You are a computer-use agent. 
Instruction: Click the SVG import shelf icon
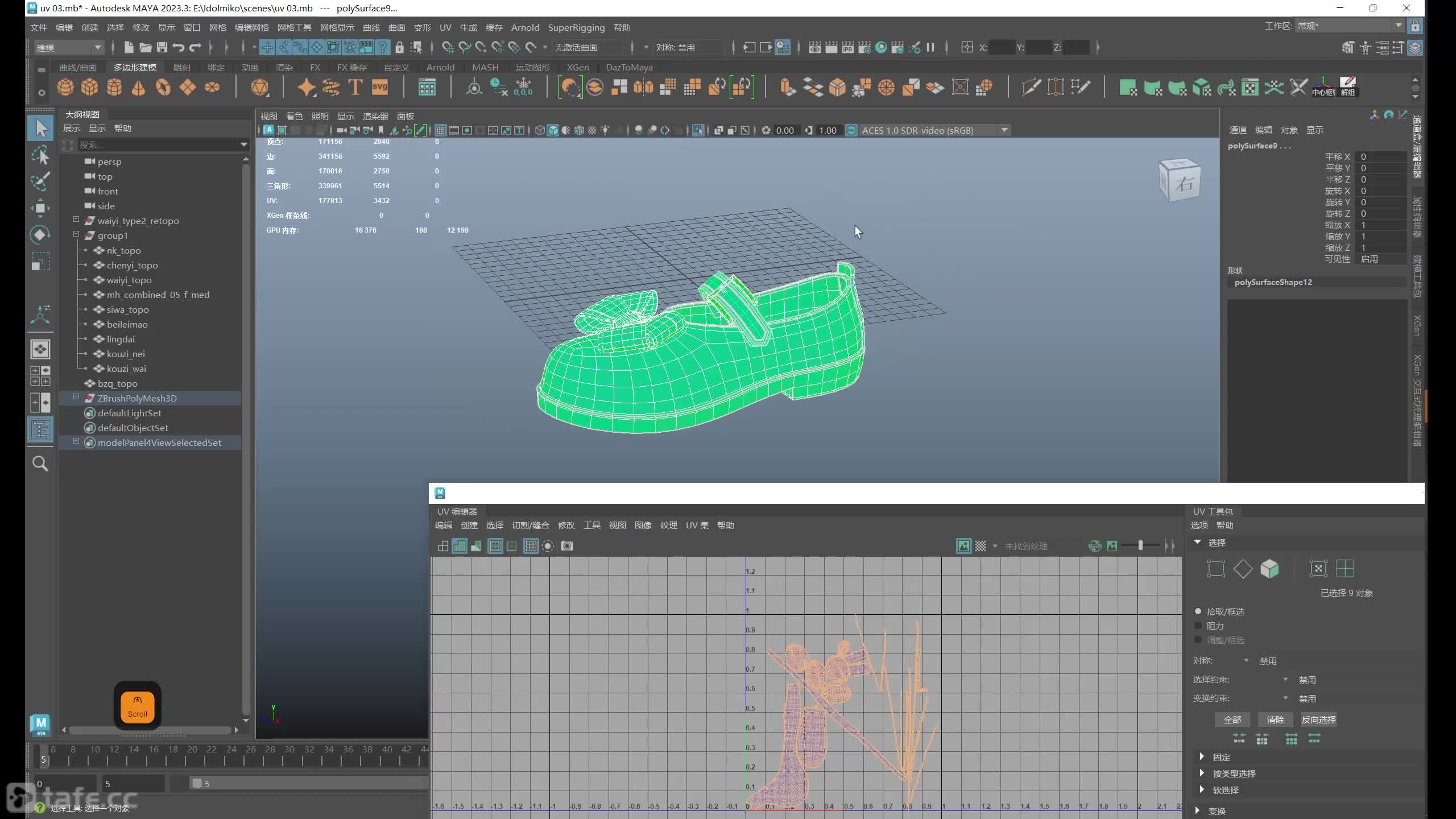379,88
